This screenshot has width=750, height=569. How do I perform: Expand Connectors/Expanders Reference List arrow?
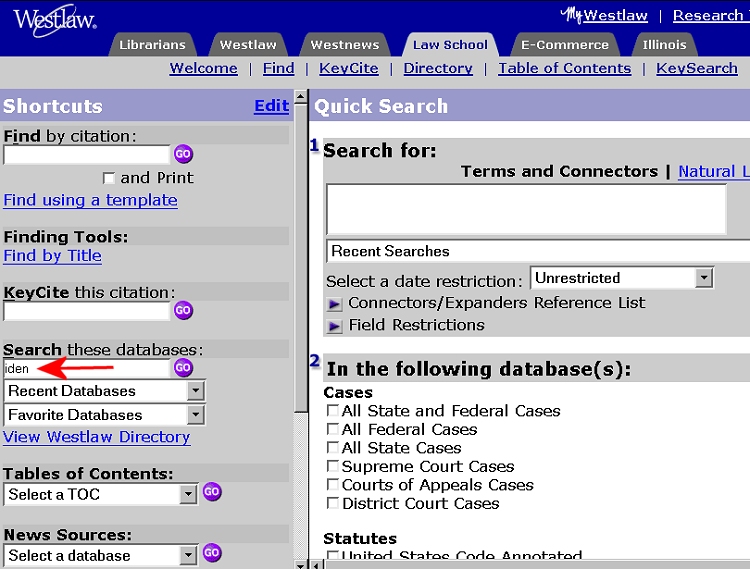[x=334, y=304]
